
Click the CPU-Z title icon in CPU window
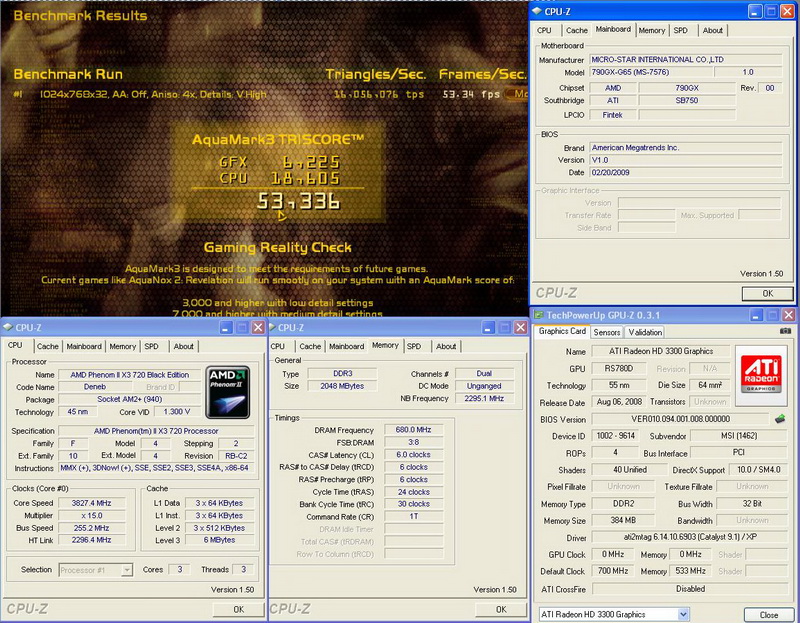pos(8,327)
